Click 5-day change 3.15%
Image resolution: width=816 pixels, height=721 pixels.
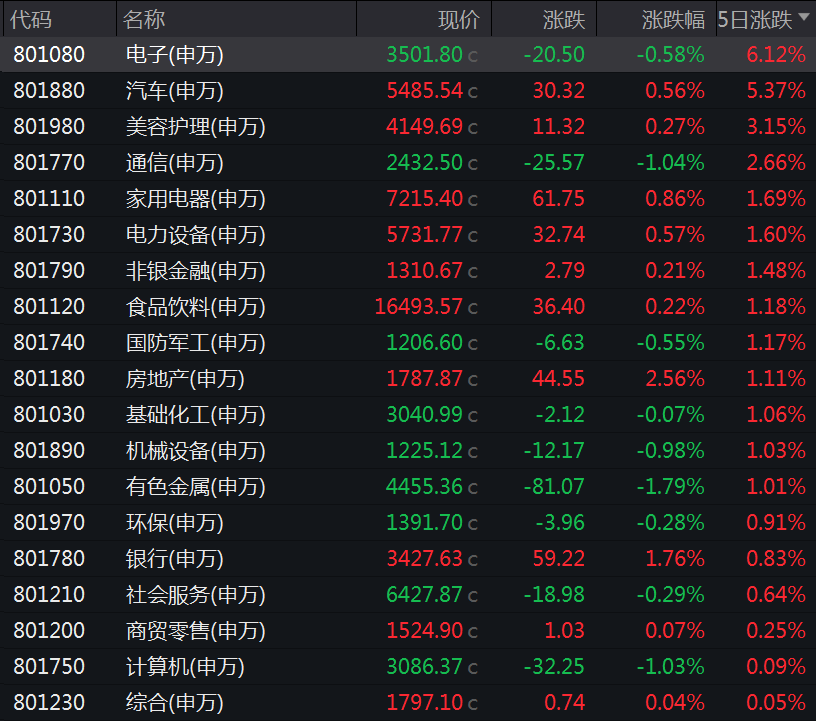(x=776, y=127)
